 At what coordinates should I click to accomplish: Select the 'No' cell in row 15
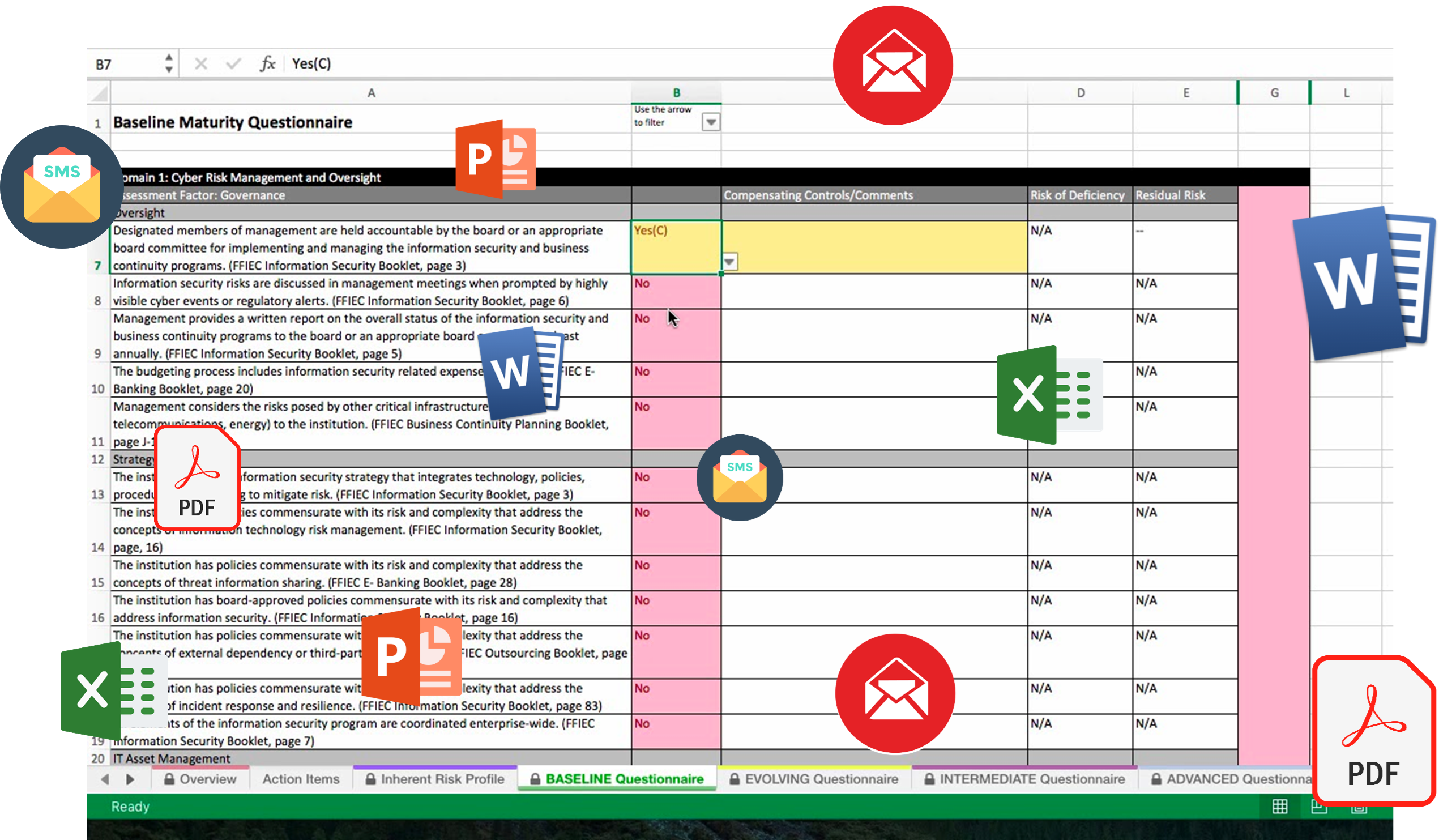676,573
